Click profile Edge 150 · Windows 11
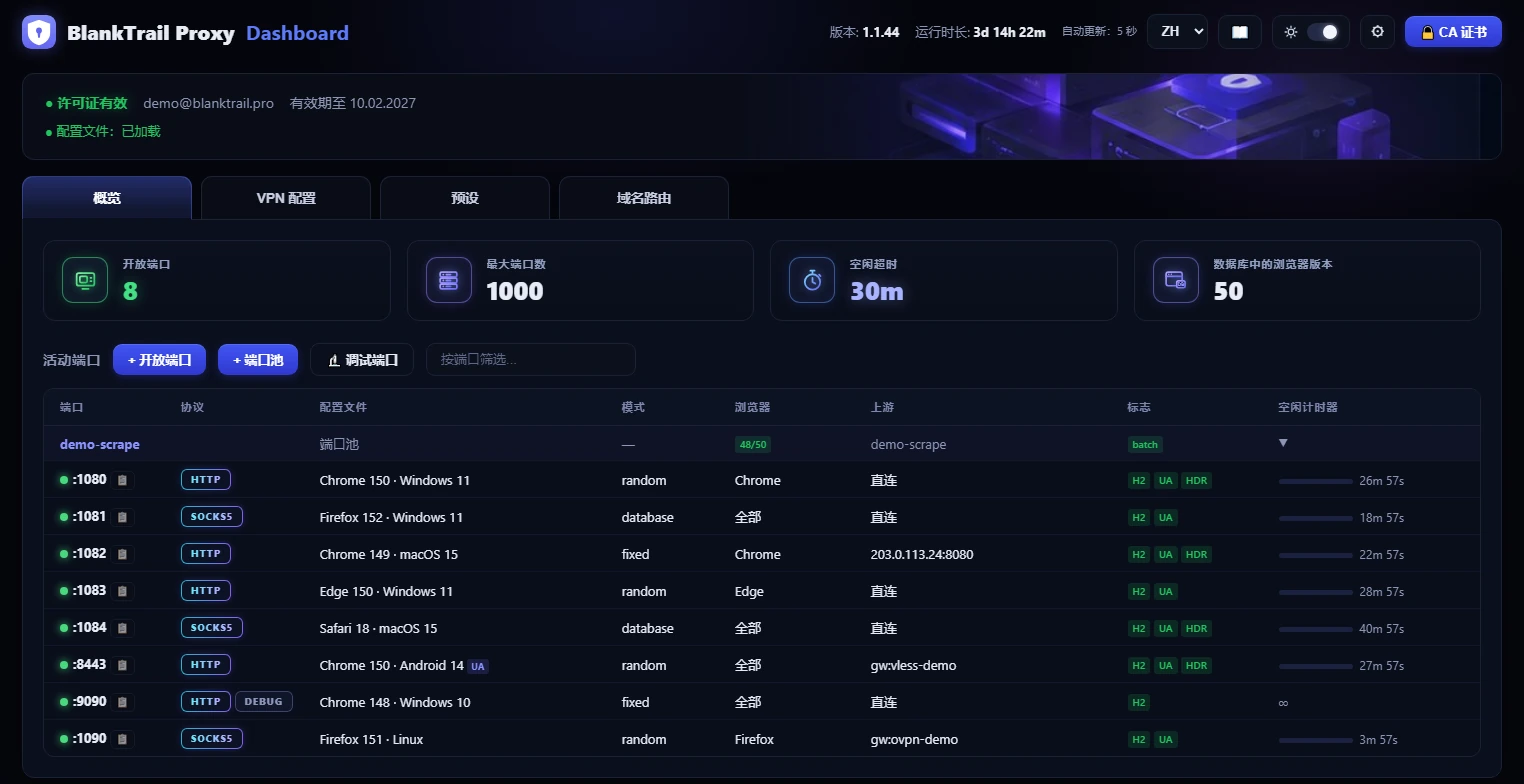This screenshot has height=784, width=1524. tap(386, 592)
